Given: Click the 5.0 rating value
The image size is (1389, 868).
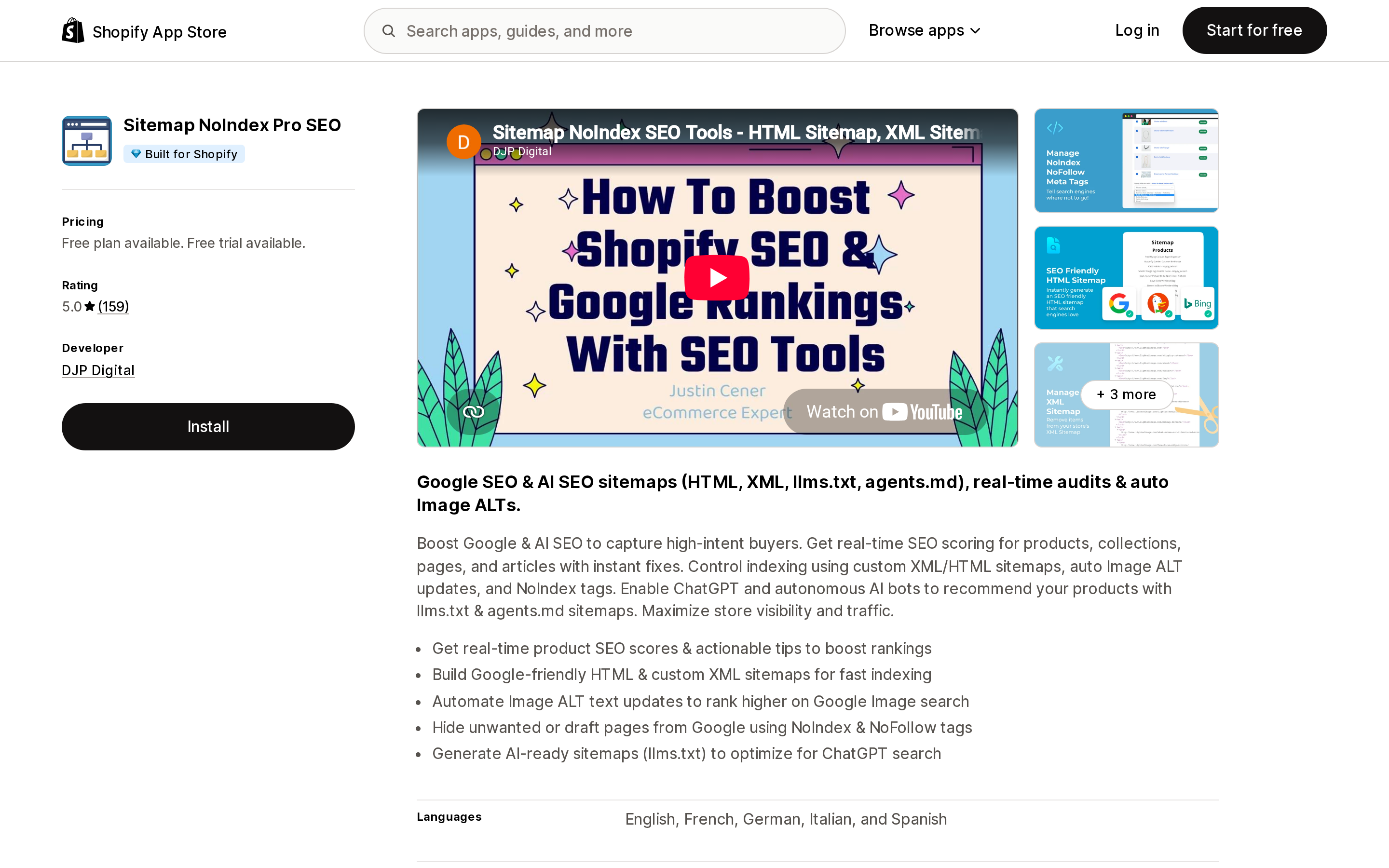Looking at the screenshot, I should tap(72, 307).
